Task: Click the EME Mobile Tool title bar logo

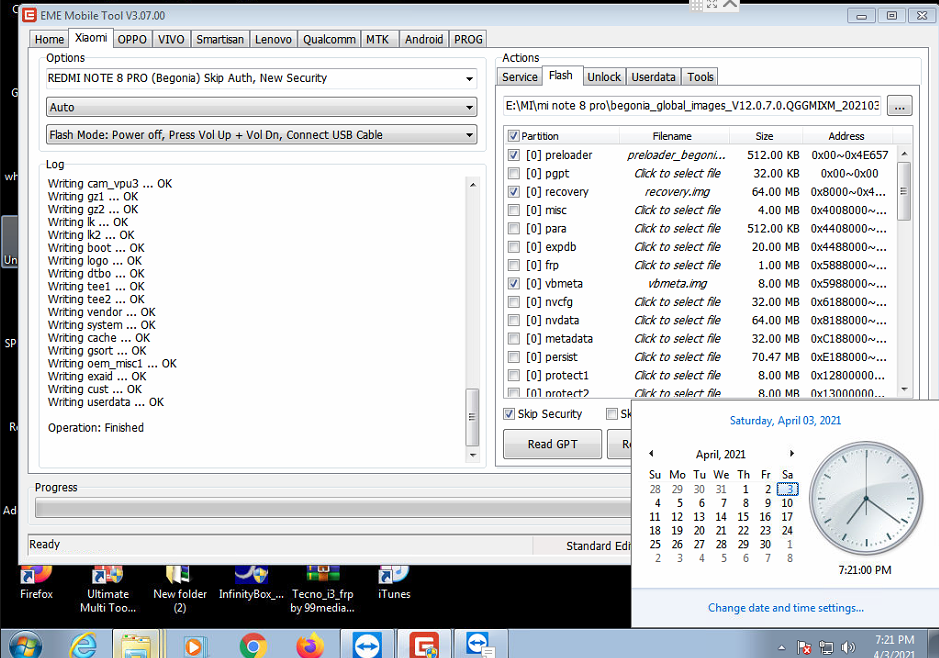Action: click(29, 15)
